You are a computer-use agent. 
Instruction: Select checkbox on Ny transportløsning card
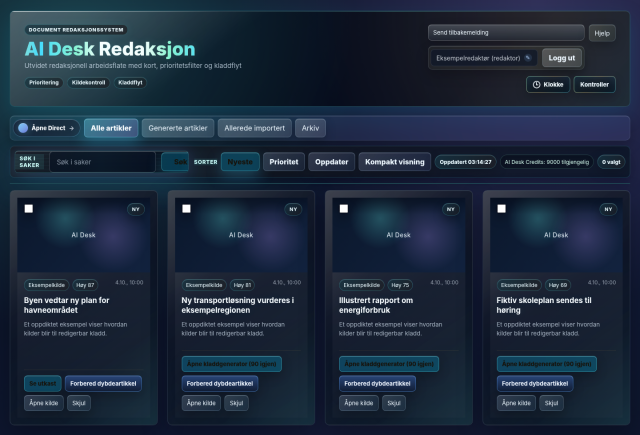tap(186, 209)
